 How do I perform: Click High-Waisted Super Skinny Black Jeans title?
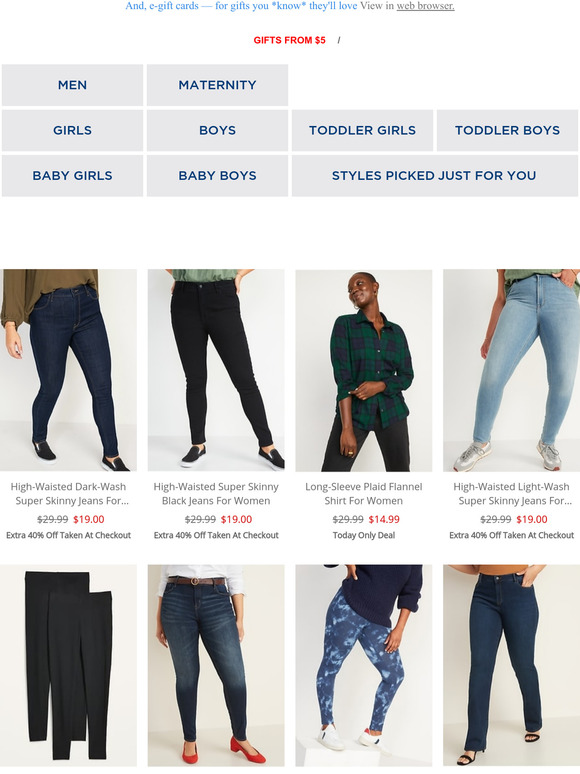click(216, 494)
